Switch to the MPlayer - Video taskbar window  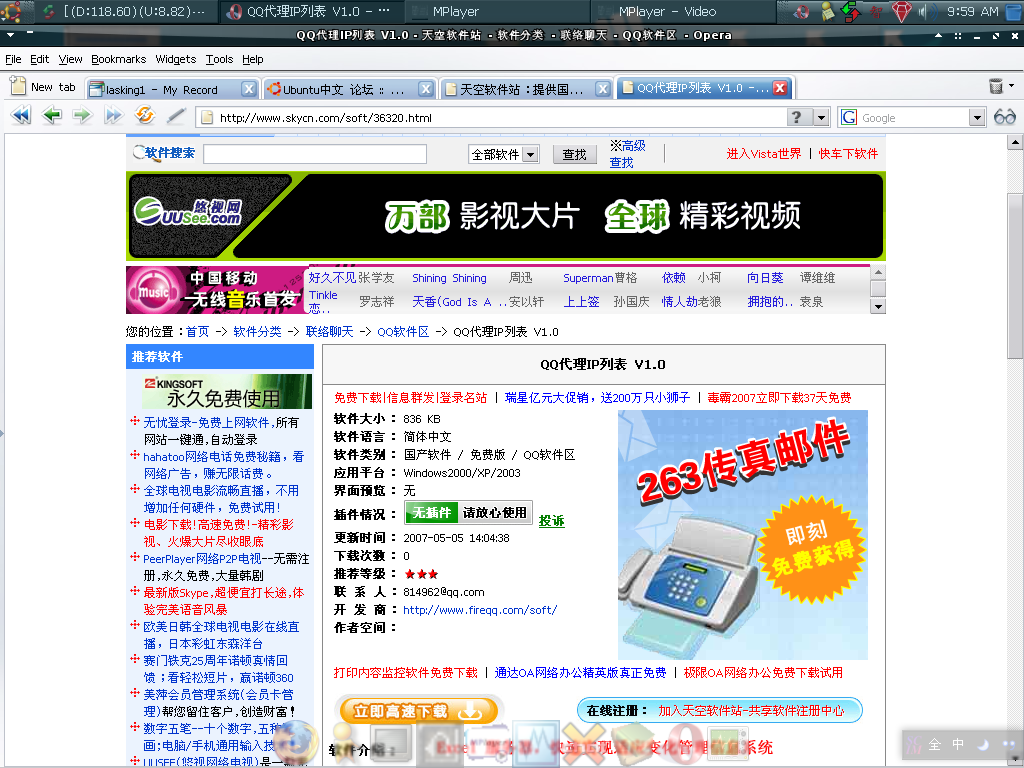pyautogui.click(x=683, y=11)
